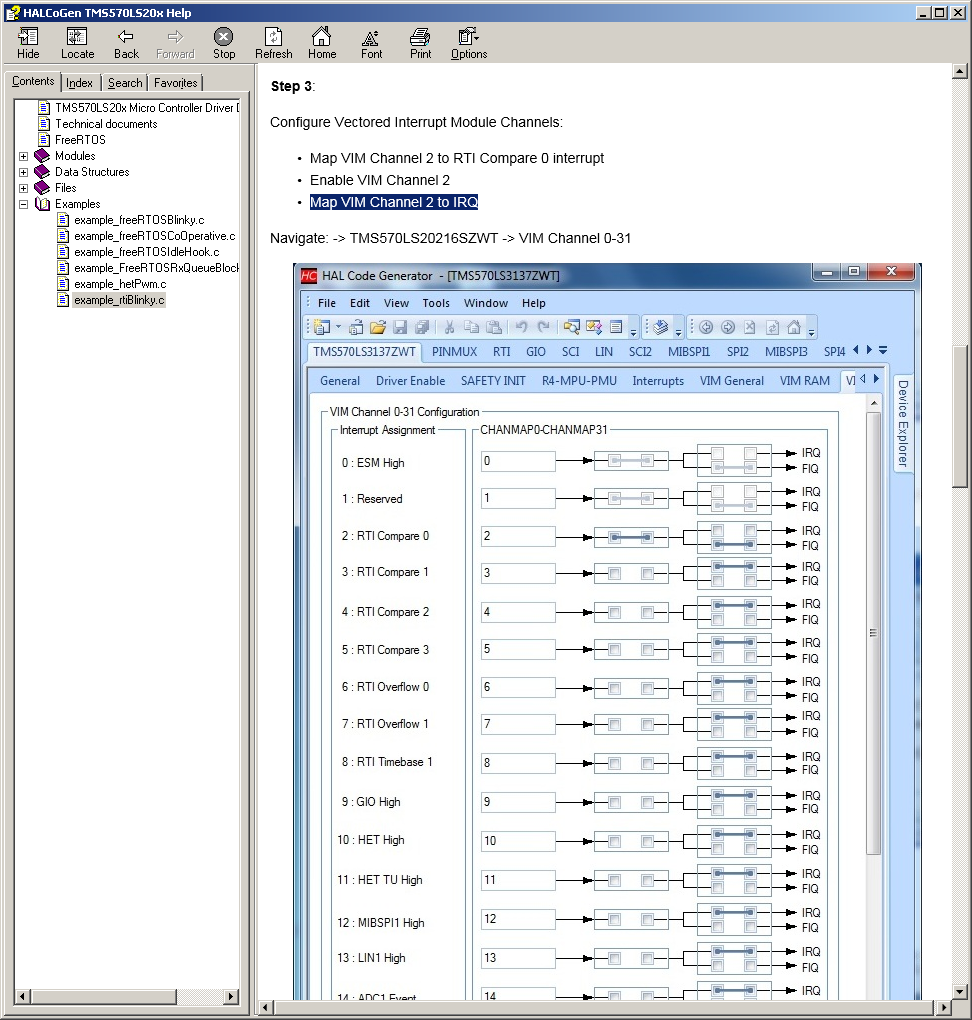Switch to the Contents tab
Viewport: 972px width, 1020px height.
click(33, 81)
